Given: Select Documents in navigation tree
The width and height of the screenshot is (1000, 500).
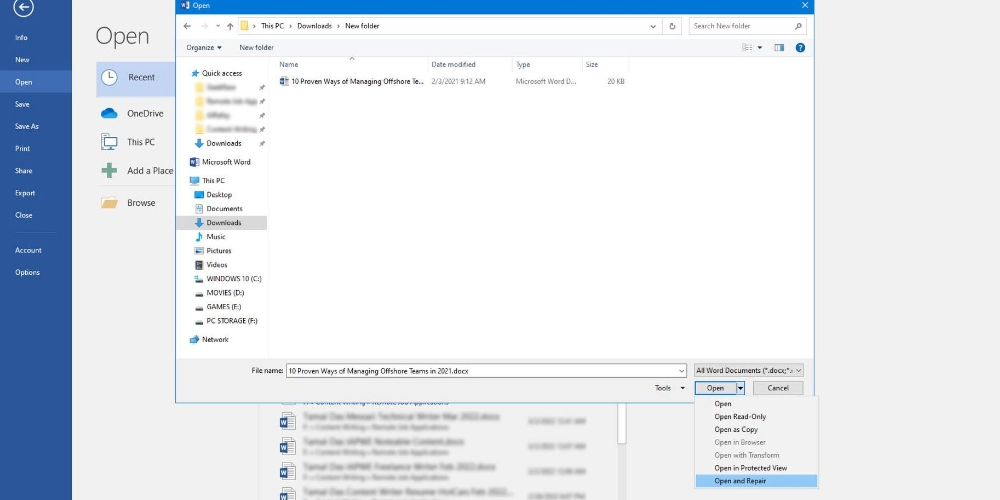Looking at the screenshot, I should 224,209.
